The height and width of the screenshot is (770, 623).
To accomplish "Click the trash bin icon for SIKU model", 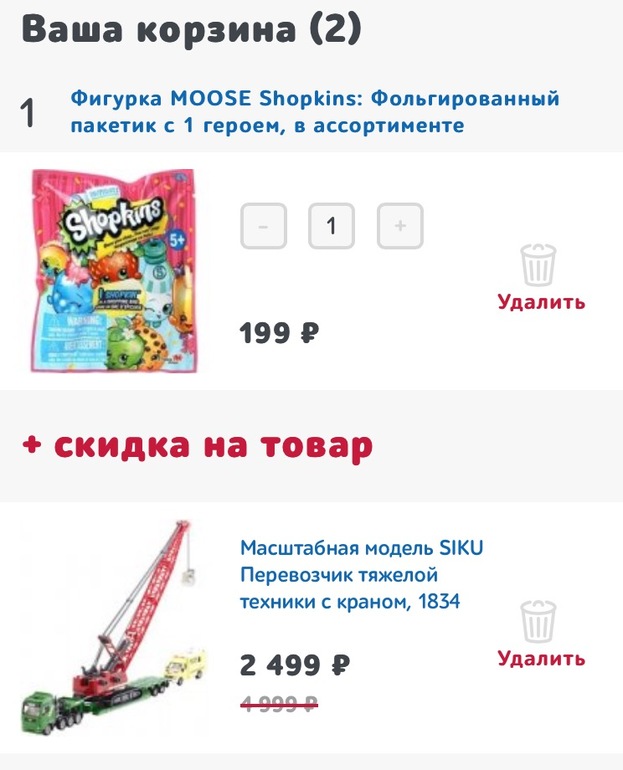I will pos(538,621).
